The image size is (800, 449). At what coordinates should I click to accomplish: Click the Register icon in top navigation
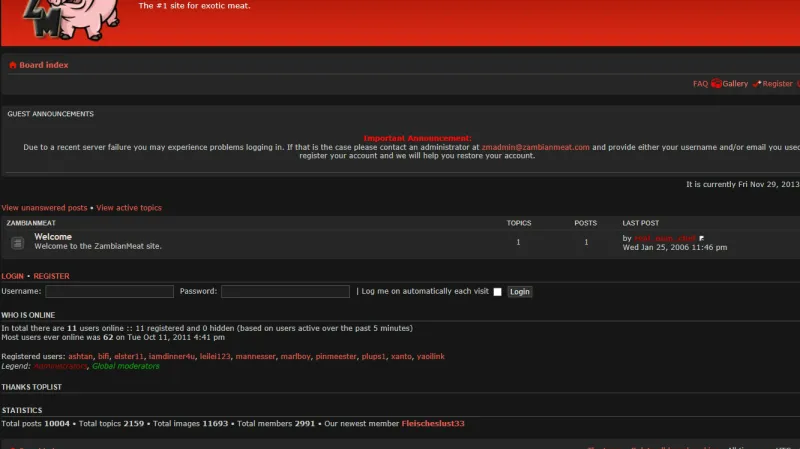click(x=757, y=84)
